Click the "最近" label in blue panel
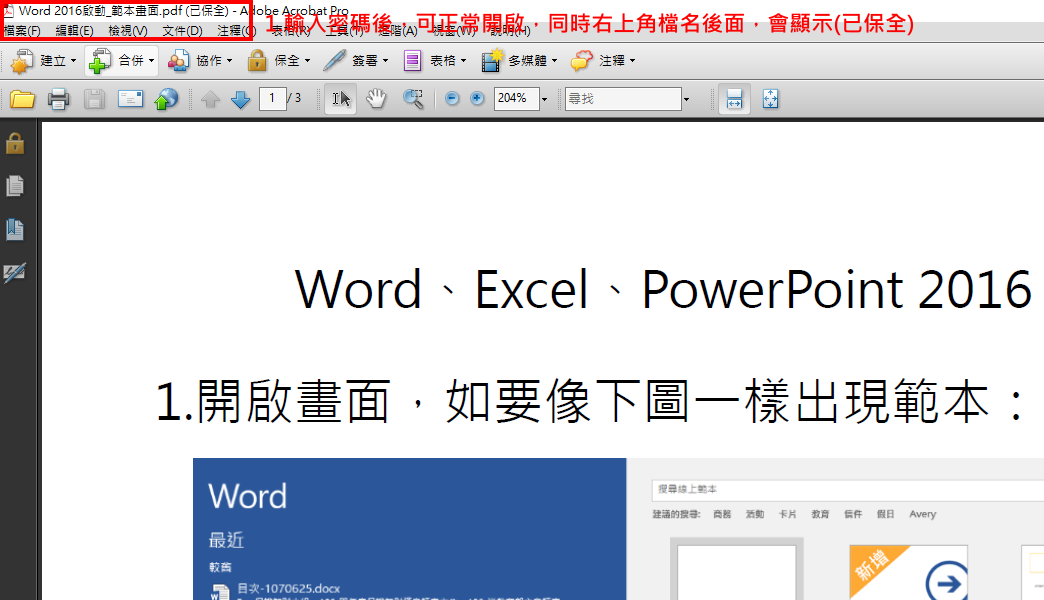This screenshot has height=600, width=1044. tap(226, 540)
